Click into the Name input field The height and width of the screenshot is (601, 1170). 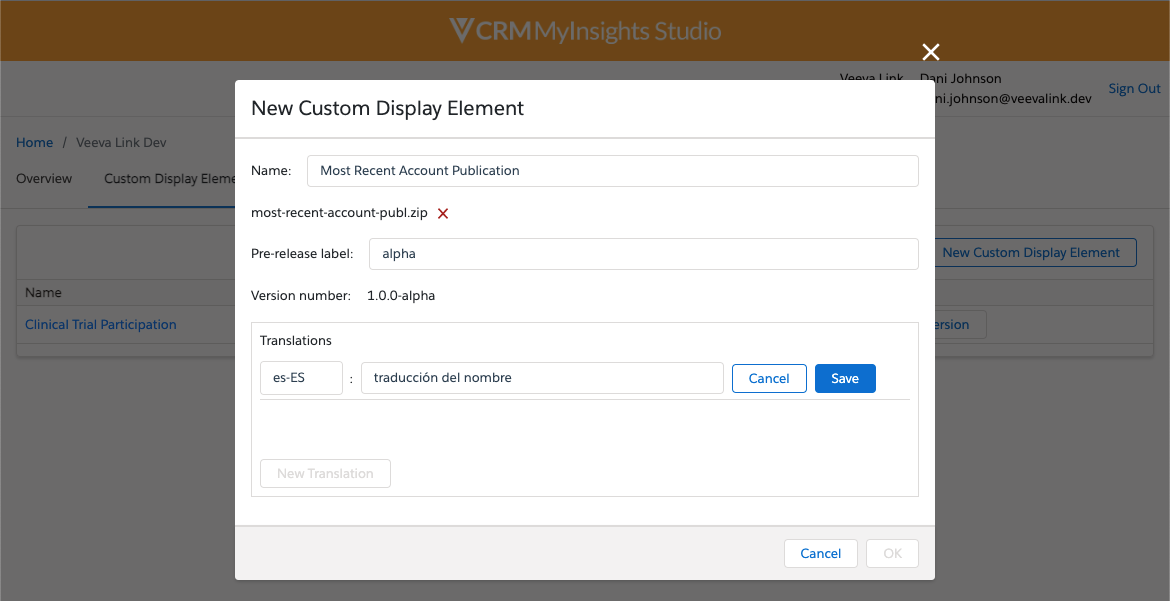click(x=612, y=171)
